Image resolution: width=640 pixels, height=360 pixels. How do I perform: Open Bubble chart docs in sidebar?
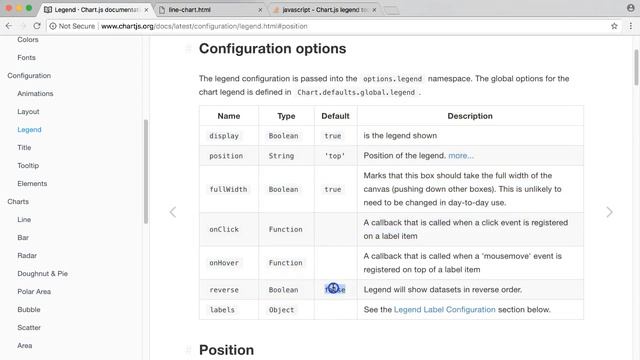tap(29, 309)
